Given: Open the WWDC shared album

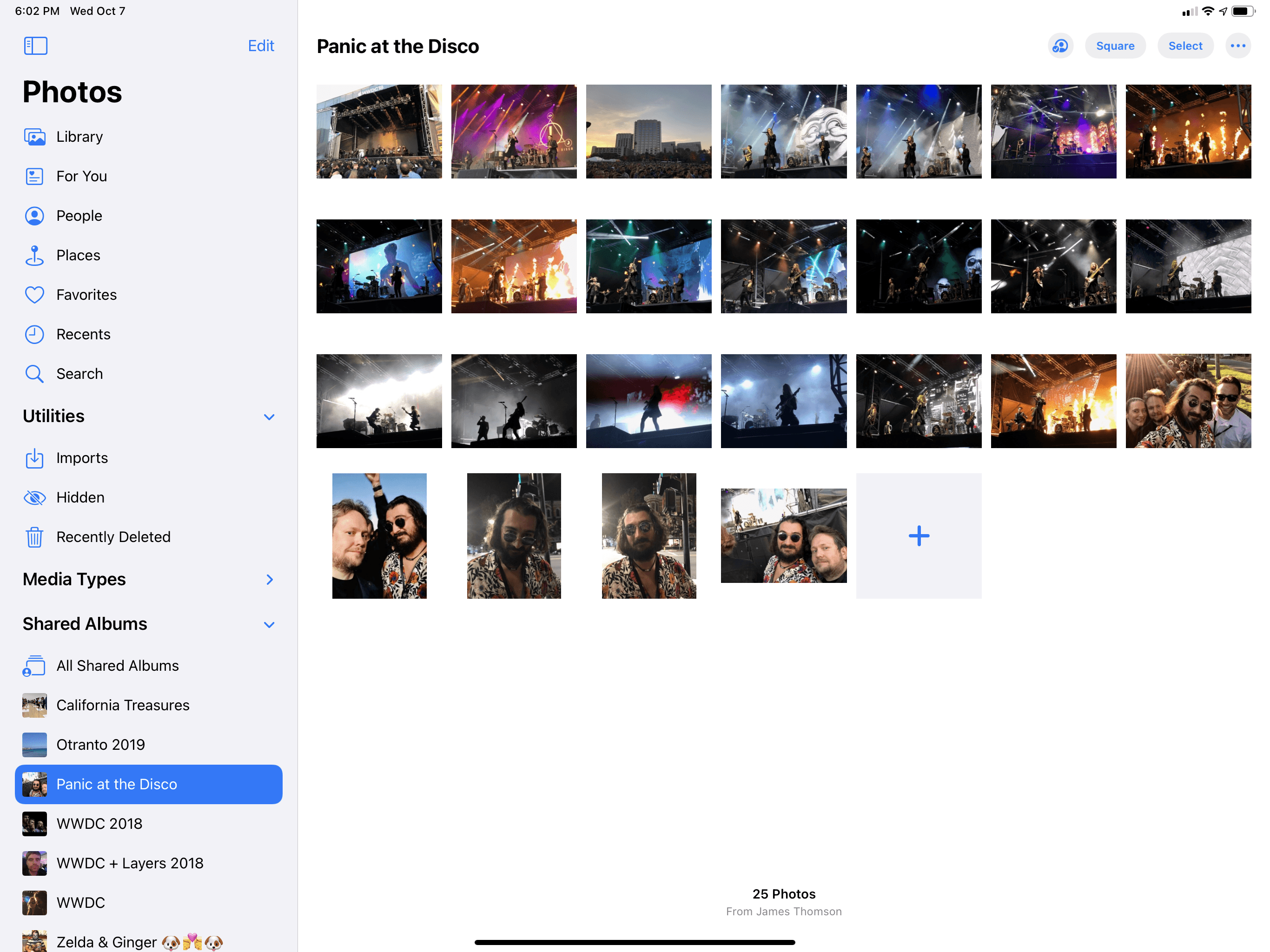Looking at the screenshot, I should (149, 903).
